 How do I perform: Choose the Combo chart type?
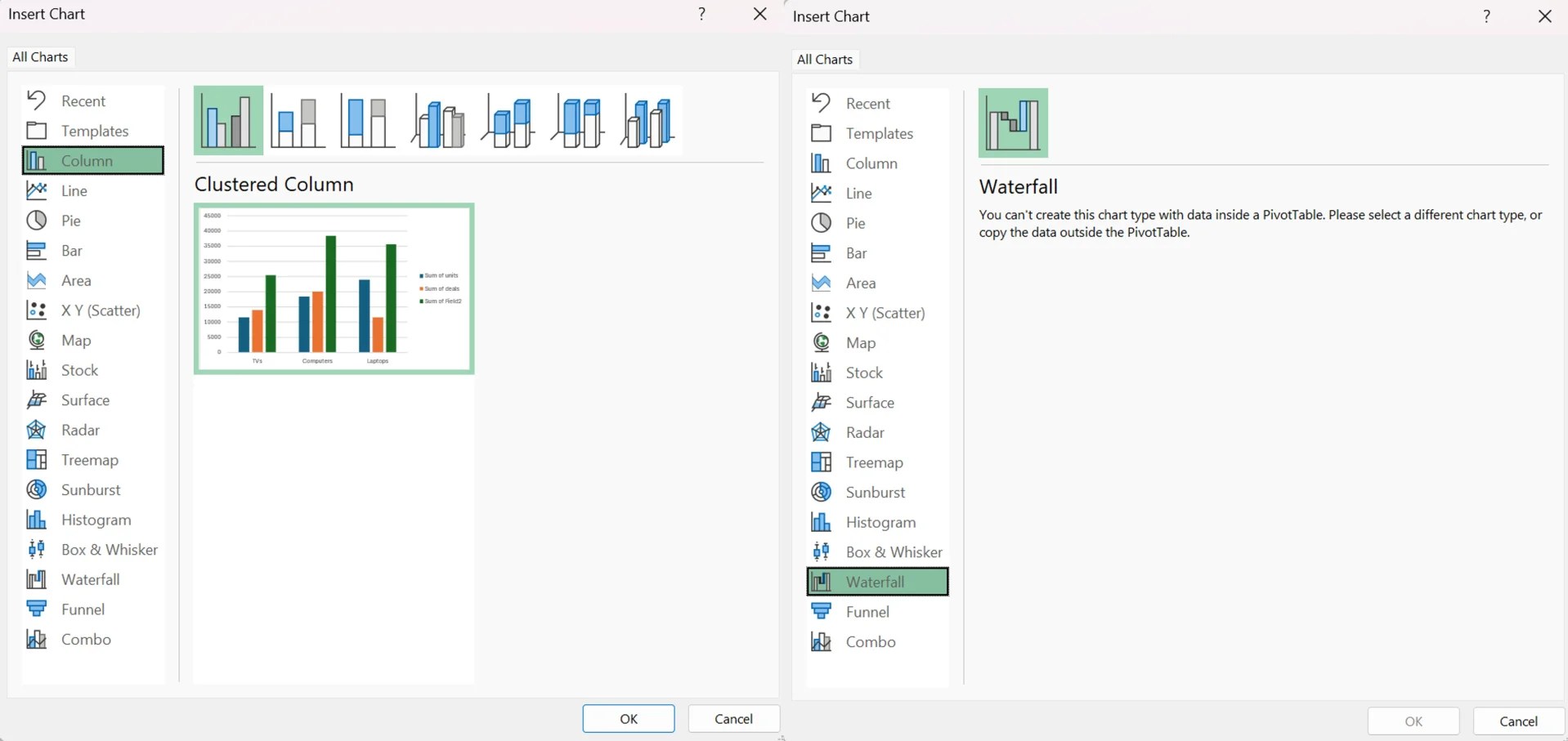(x=85, y=639)
